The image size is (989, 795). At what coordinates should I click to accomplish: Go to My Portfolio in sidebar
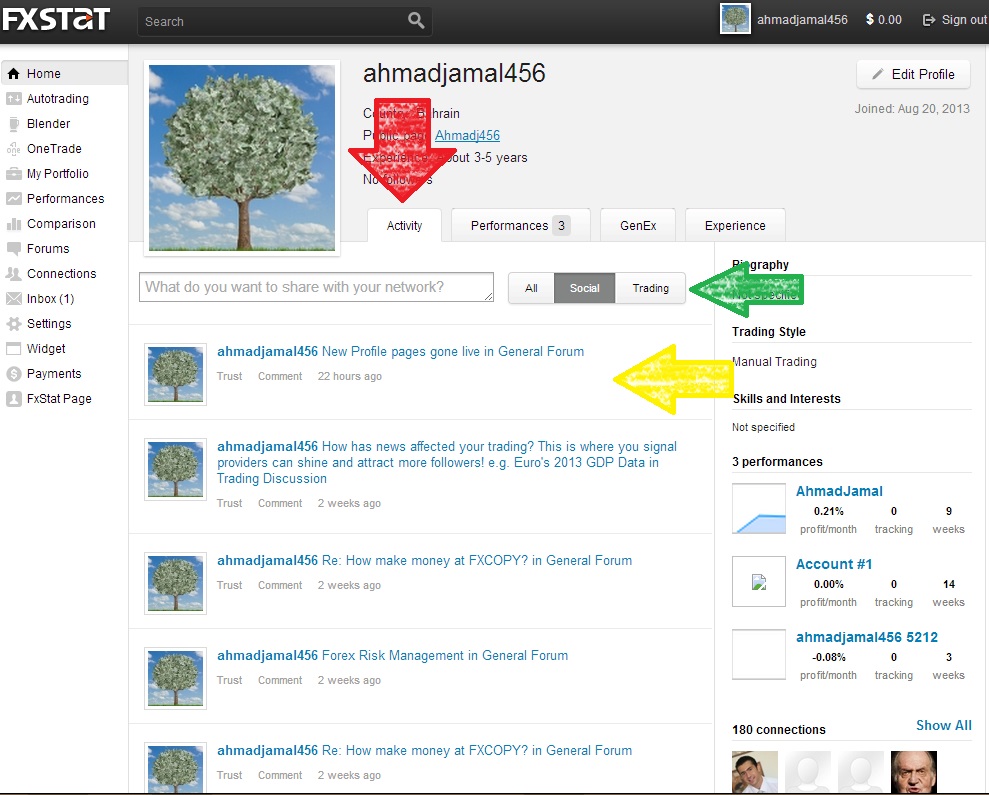(x=57, y=174)
